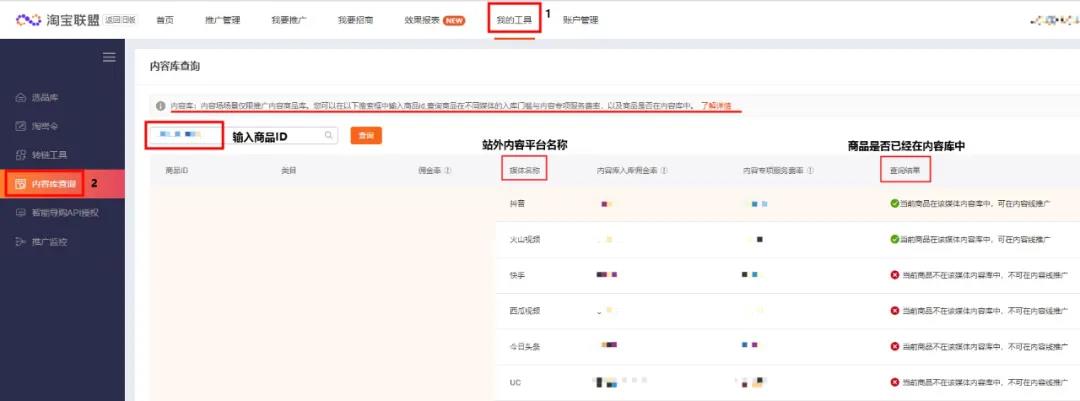
Task: Click the help icon beside 佣金率 header
Action: coord(448,170)
